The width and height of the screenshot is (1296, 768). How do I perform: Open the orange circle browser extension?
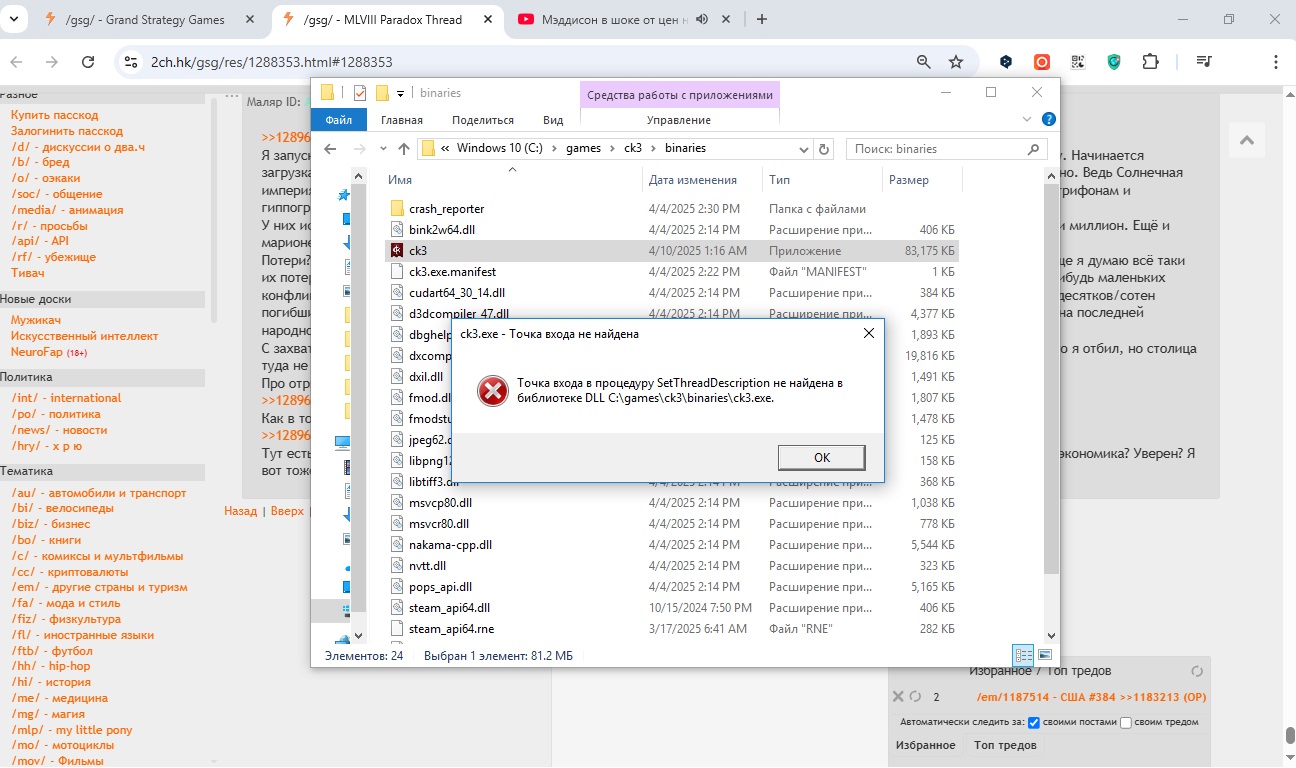point(1042,62)
